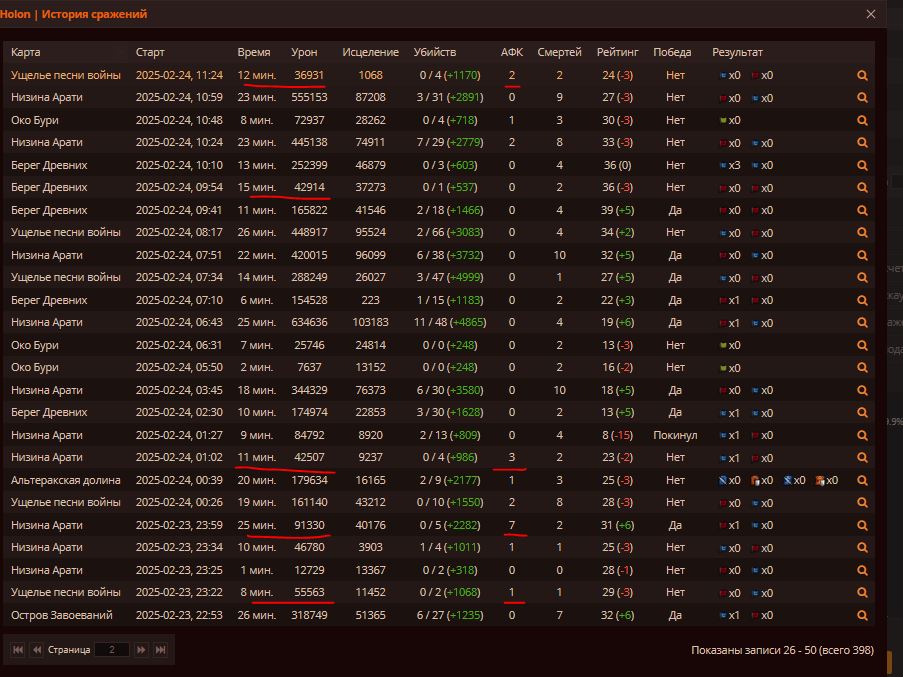Open magnifier for Берег Древних 09:54 battle
The image size is (903, 677).
[862, 188]
